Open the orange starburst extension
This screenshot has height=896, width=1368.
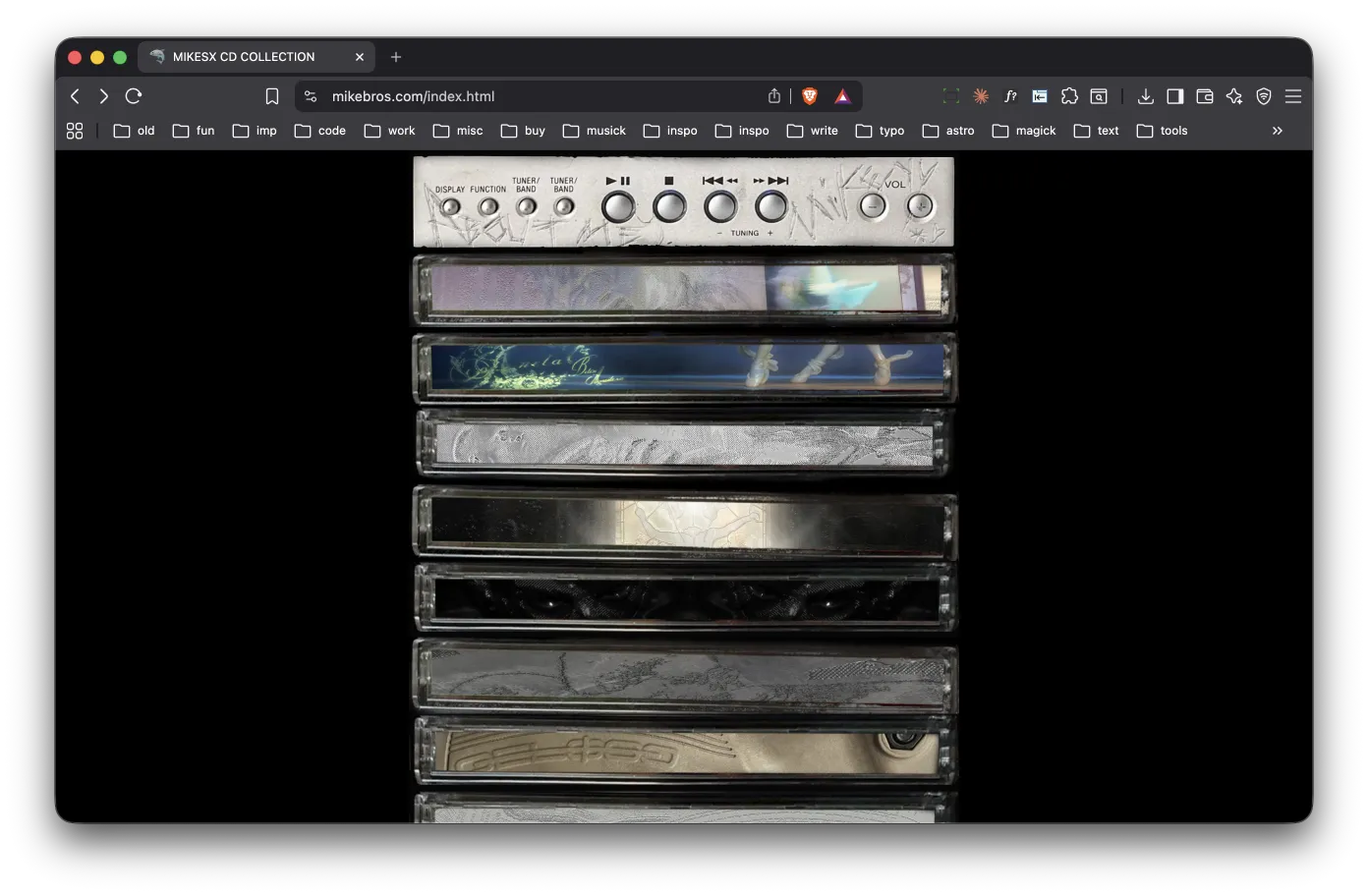click(981, 96)
